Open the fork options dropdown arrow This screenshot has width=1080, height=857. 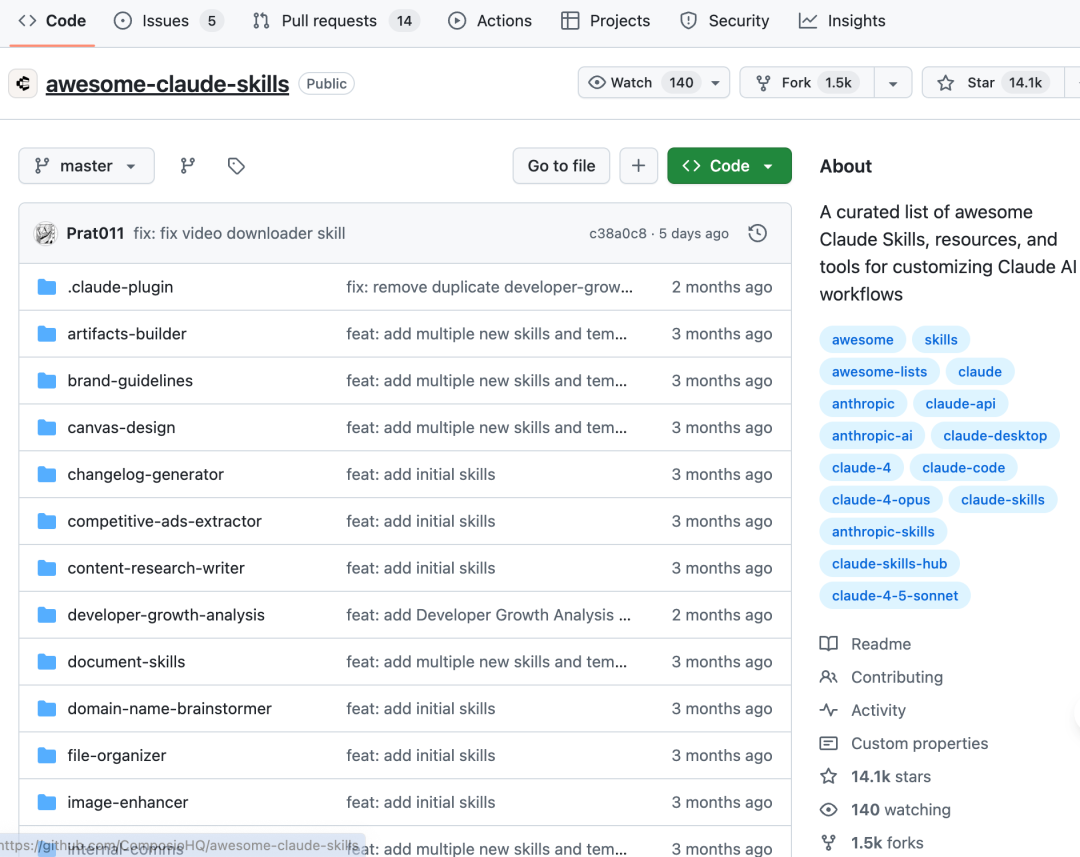893,83
